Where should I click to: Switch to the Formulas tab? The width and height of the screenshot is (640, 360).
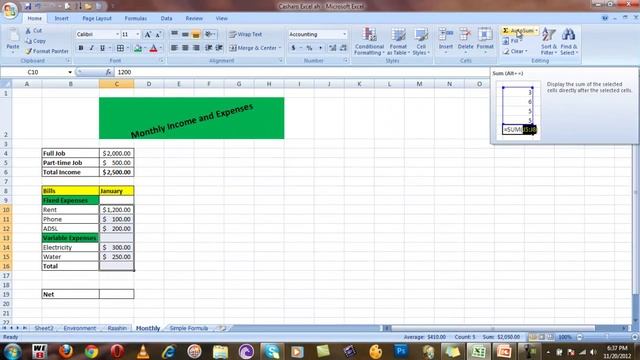(x=136, y=18)
